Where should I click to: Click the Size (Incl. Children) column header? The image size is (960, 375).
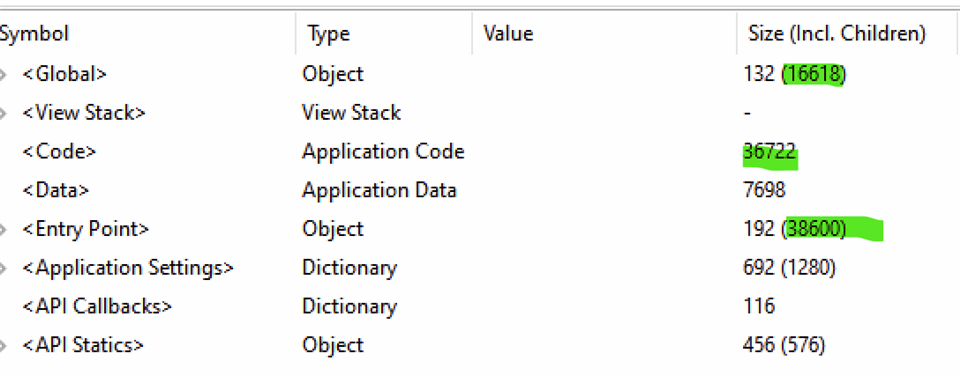838,33
